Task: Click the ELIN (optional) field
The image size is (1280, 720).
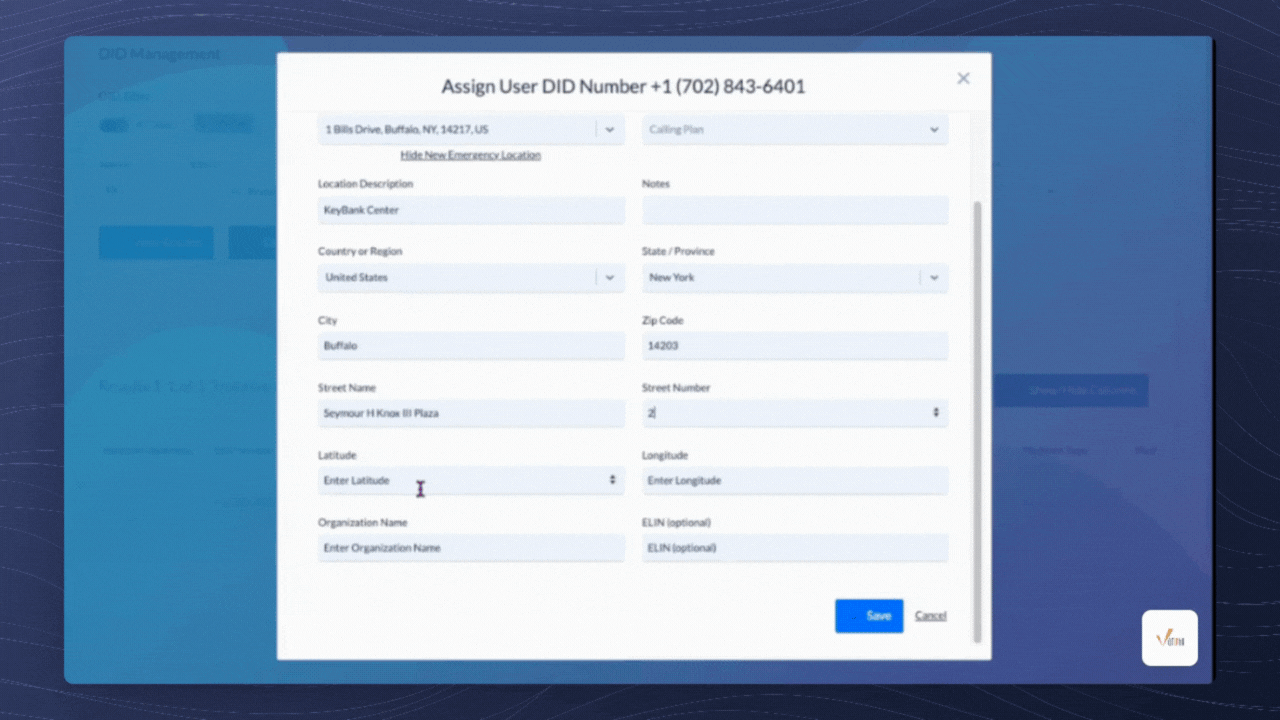Action: (794, 548)
